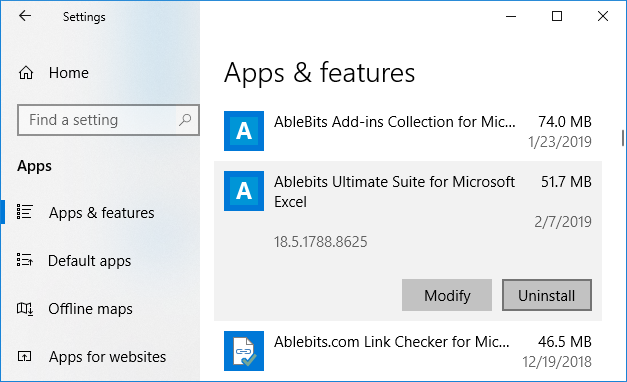Click the Apps & features list icon
The height and width of the screenshot is (382, 627).
[x=24, y=212]
